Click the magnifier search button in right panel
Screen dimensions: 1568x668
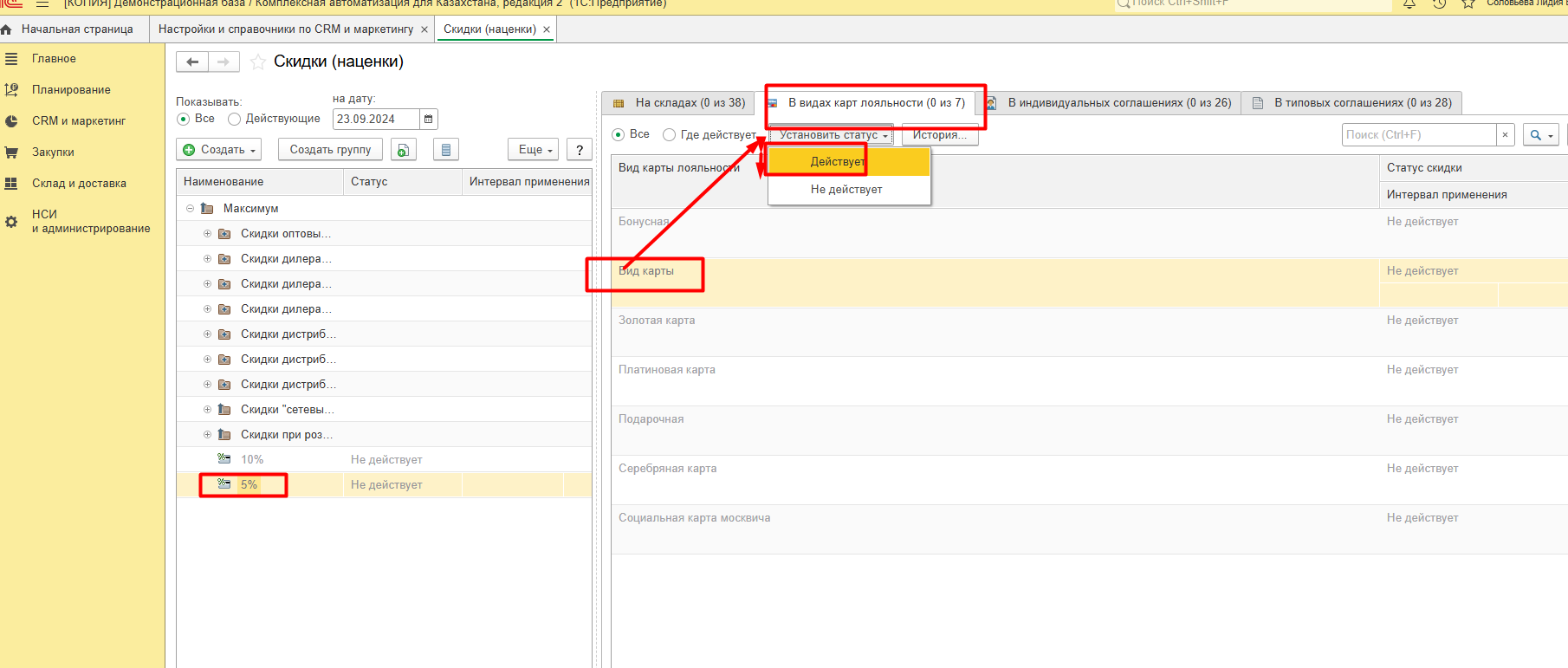(1540, 135)
